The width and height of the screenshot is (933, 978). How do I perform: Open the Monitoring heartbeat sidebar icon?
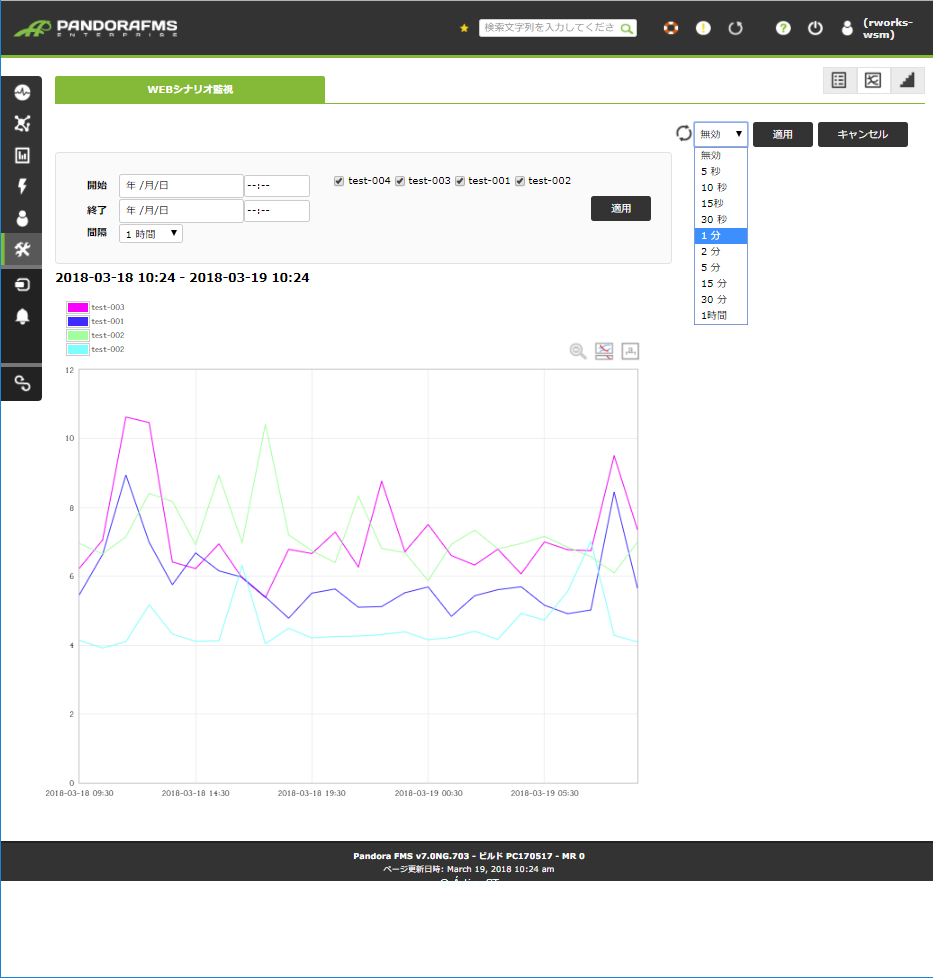click(x=22, y=92)
